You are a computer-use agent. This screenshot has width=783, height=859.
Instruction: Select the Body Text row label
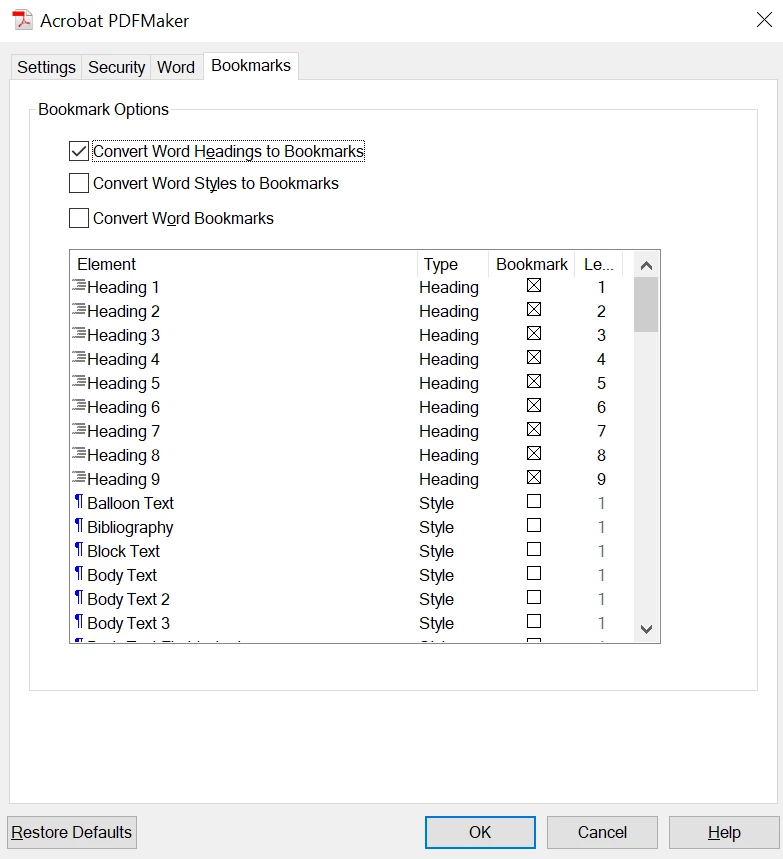[x=122, y=575]
